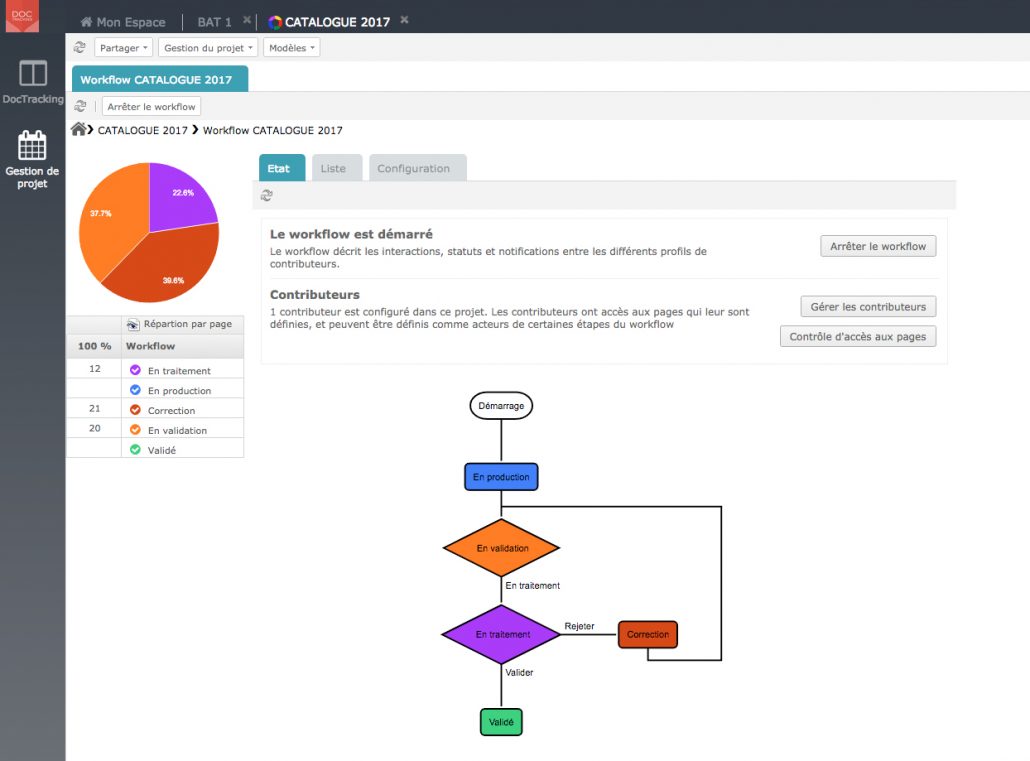Toggle the En traitement status checkmark
1030x761 pixels.
pos(135,370)
